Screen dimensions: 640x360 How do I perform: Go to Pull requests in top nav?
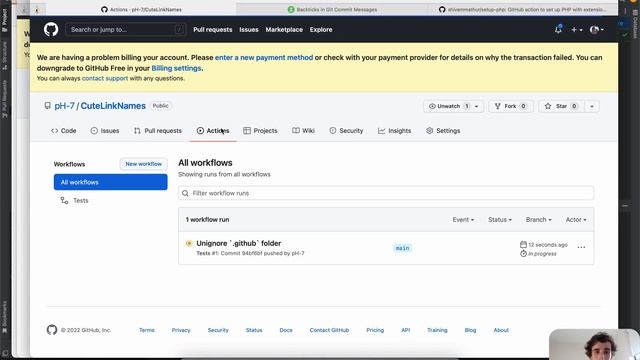(213, 29)
